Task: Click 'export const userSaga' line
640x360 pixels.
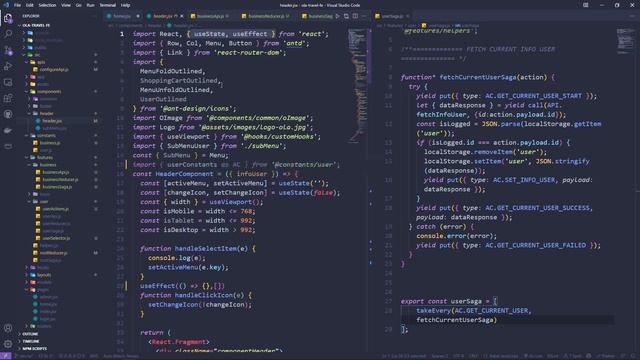Action: 449,301
